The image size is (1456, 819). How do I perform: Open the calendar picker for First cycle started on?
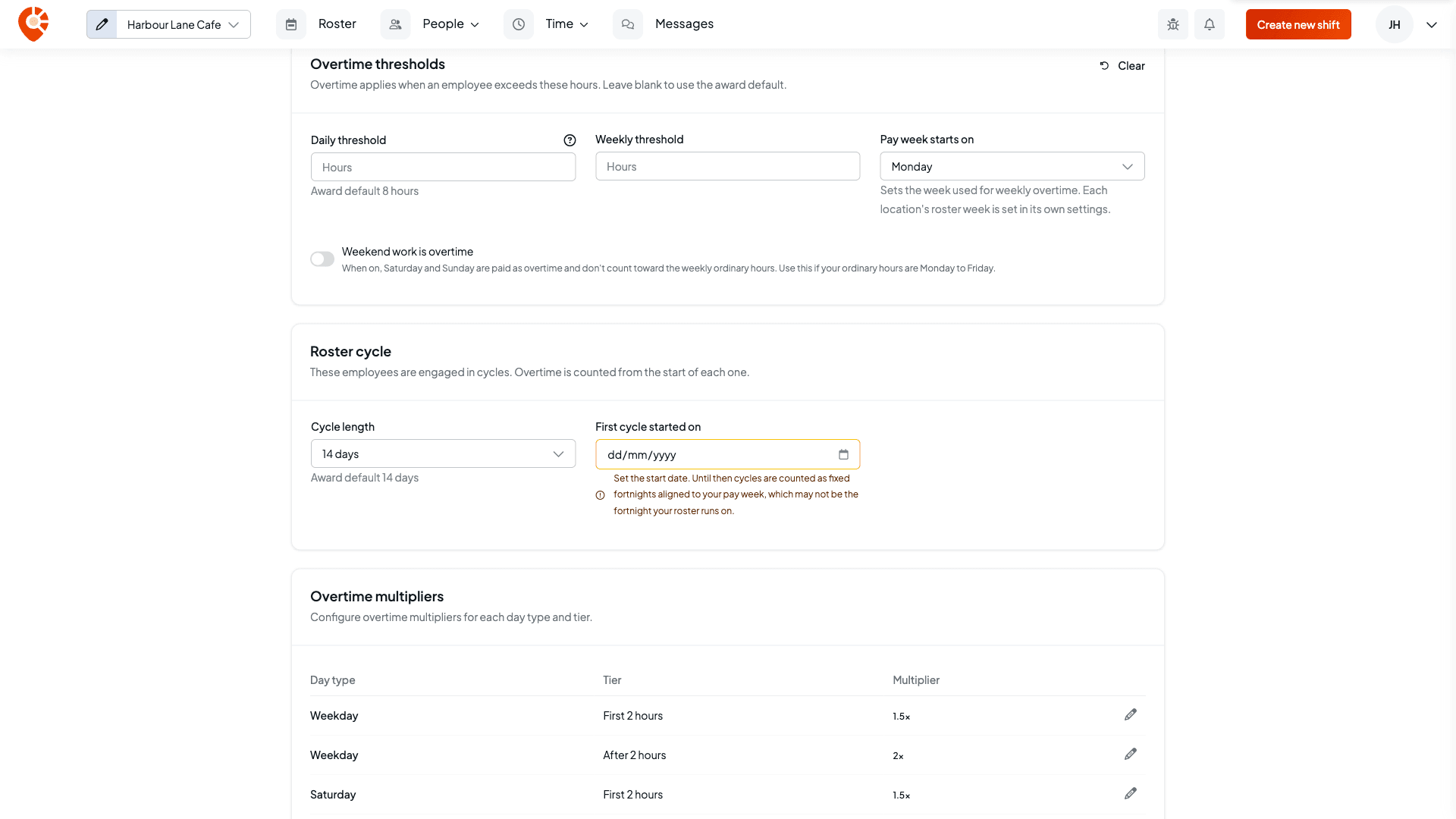pyautogui.click(x=843, y=454)
